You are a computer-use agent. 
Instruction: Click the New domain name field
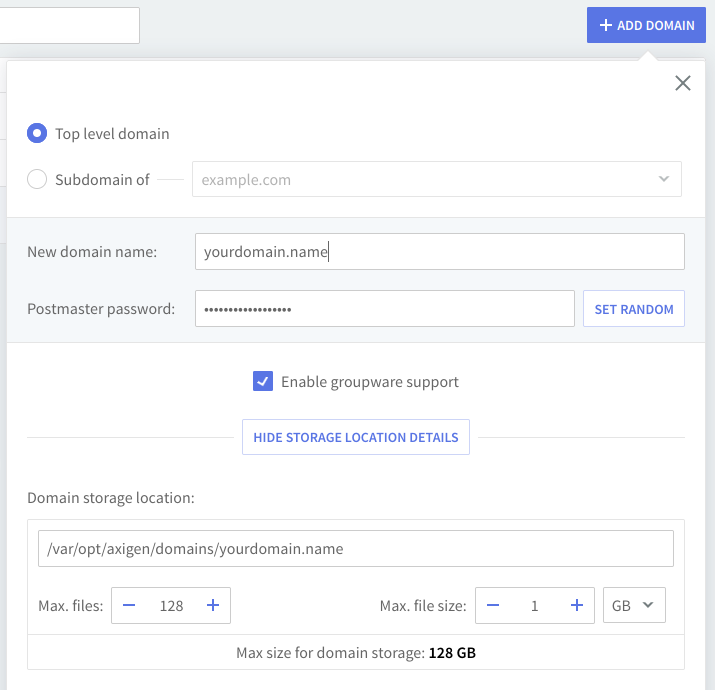pos(439,252)
